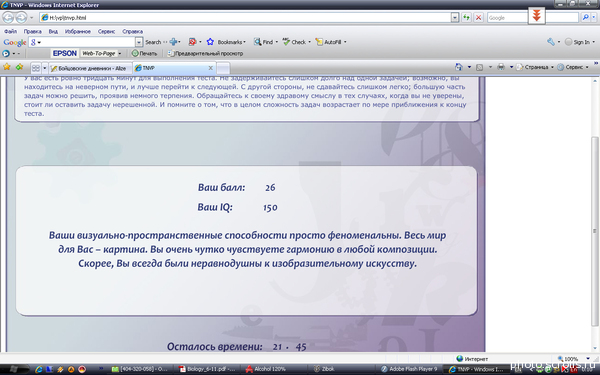Click the address bar URL field

coord(245,18)
